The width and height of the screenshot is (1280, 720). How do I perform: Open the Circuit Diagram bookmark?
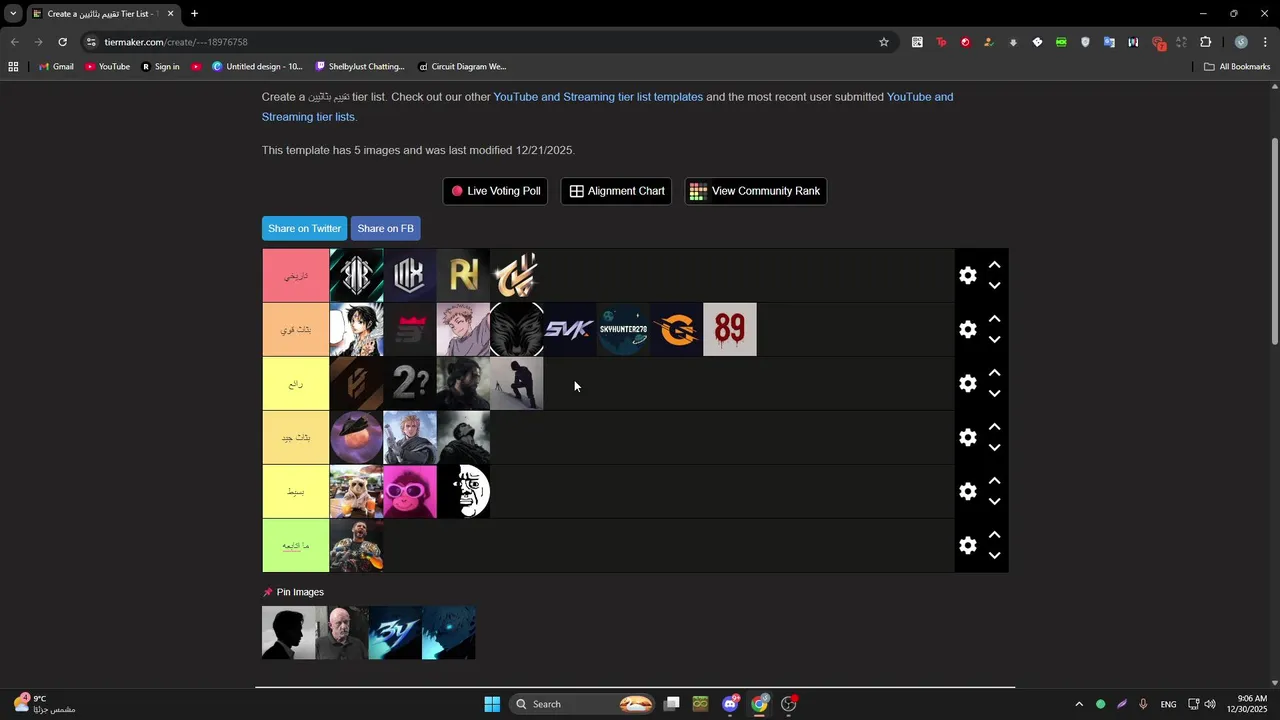click(x=462, y=67)
